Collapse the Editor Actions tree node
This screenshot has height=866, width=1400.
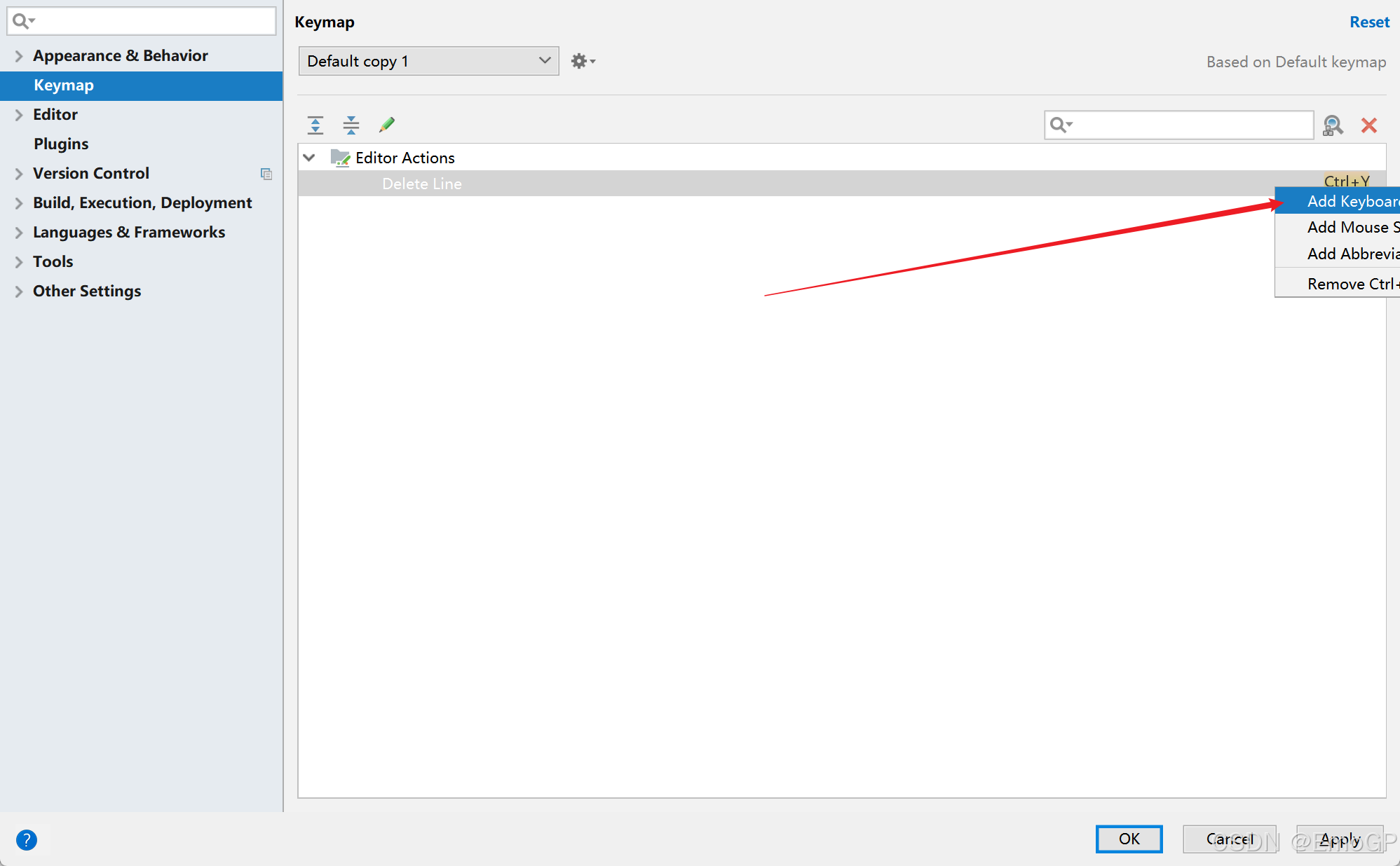[x=309, y=158]
